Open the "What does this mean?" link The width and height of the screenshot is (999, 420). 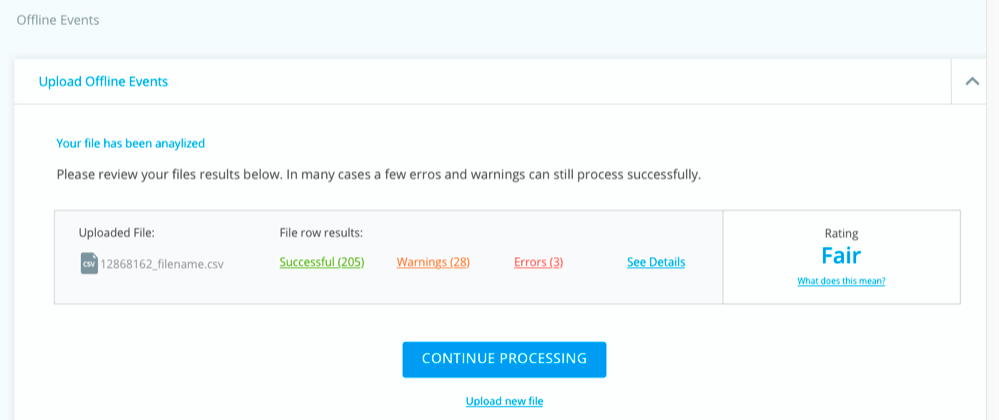click(841, 281)
